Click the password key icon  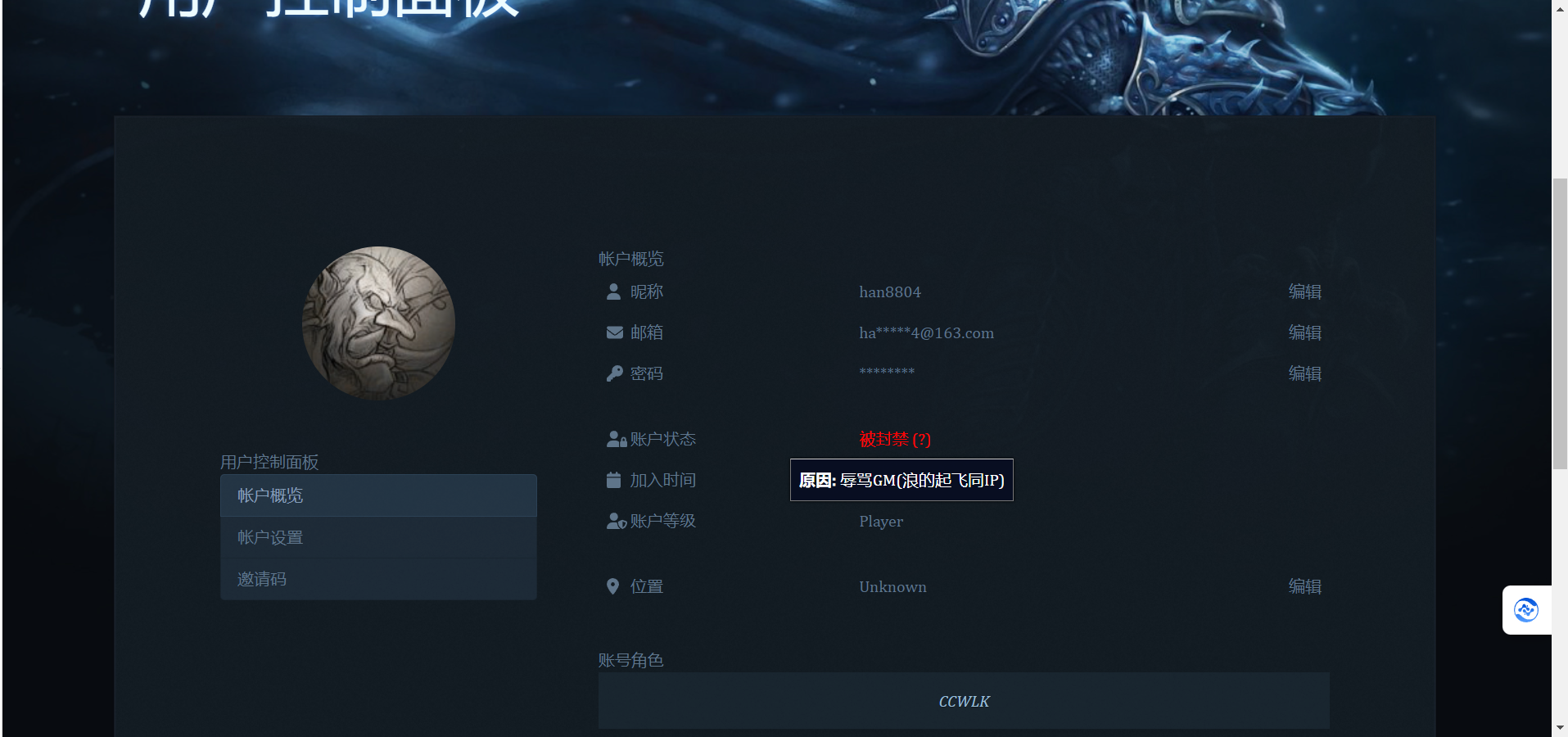614,373
